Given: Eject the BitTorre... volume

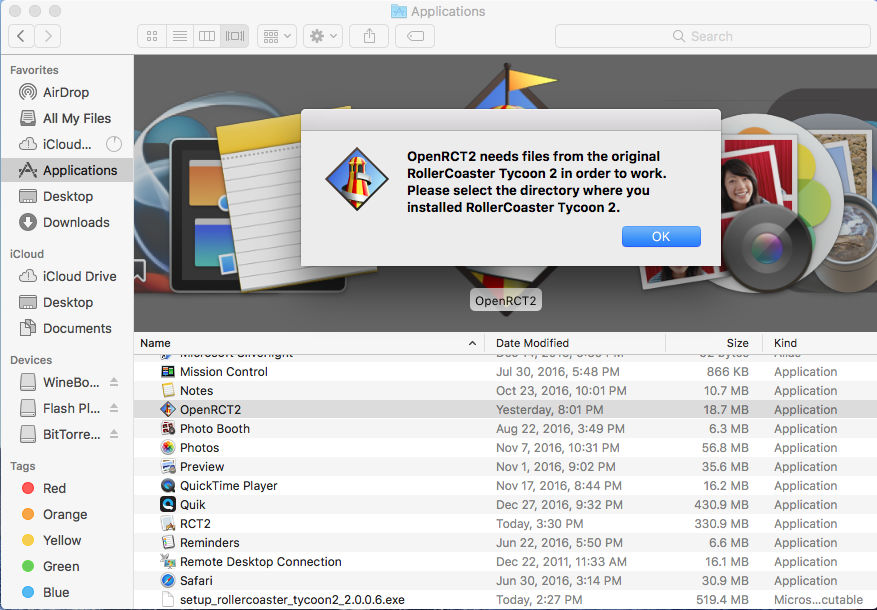Looking at the screenshot, I should point(114,434).
